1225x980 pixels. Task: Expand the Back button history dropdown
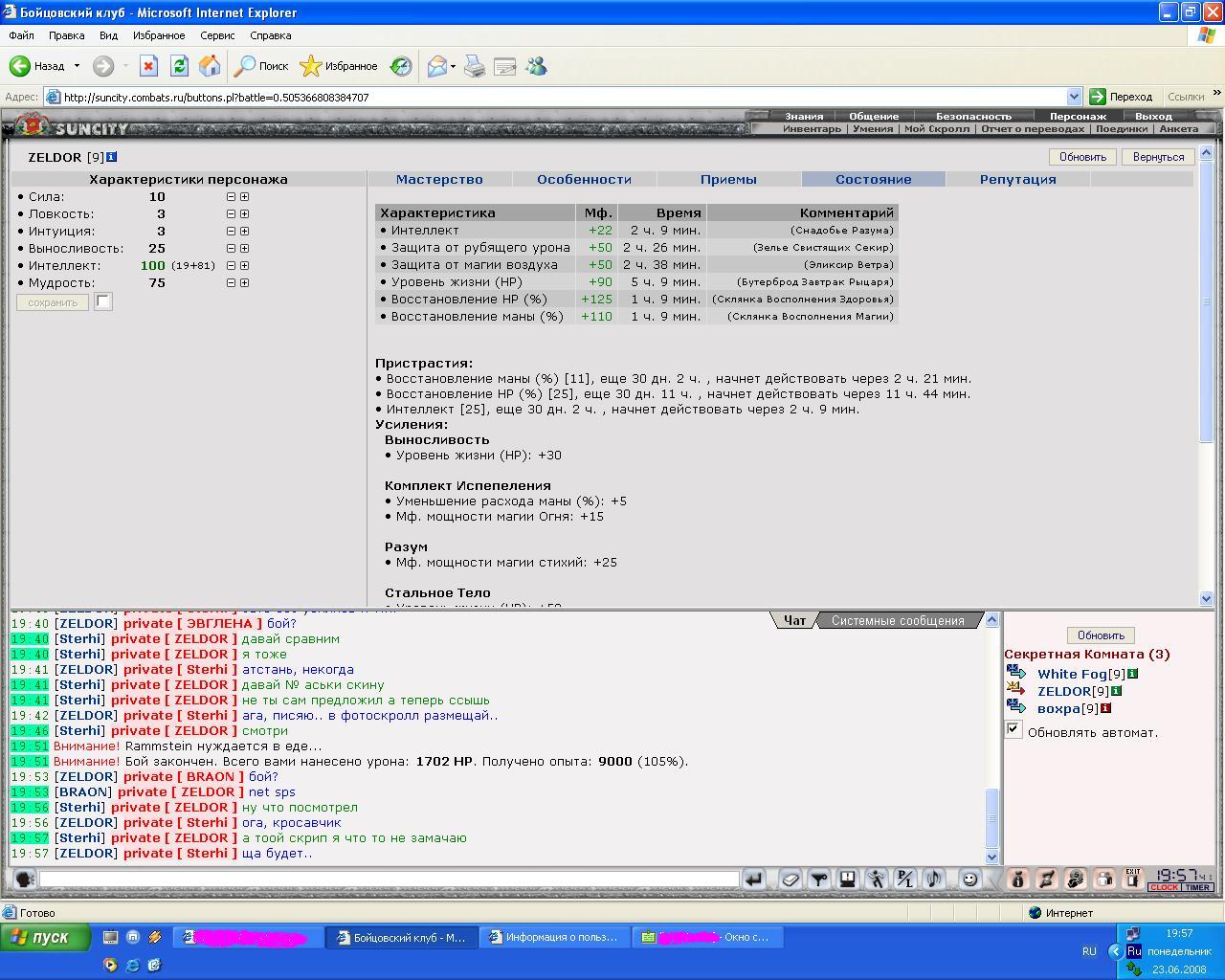click(77, 66)
